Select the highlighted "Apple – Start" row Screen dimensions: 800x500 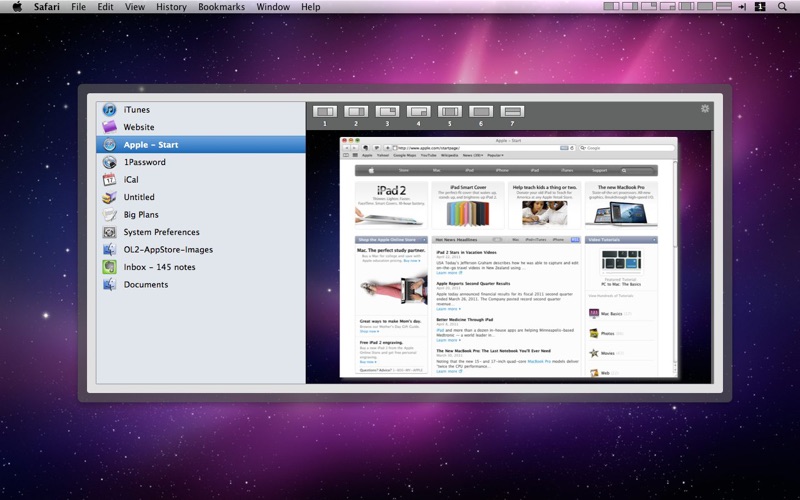(201, 144)
